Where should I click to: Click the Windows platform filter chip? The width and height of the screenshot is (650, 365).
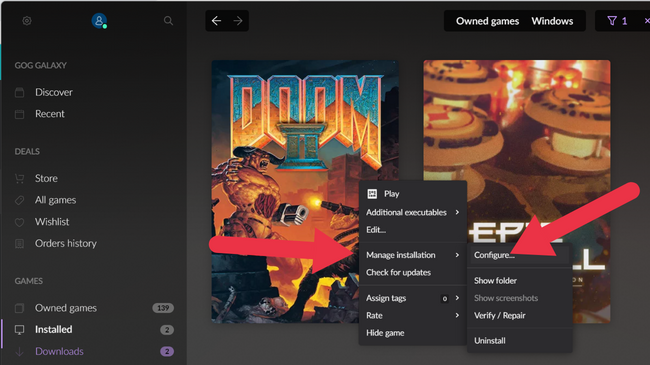(x=552, y=21)
